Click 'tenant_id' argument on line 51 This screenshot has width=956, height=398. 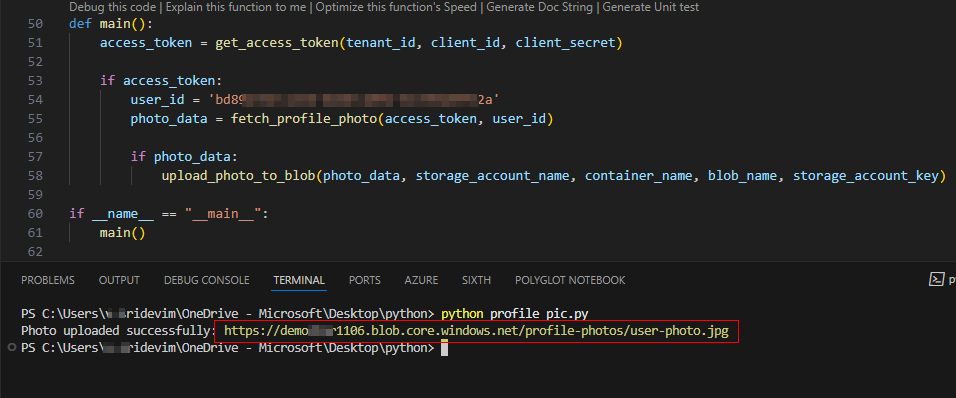[x=380, y=43]
